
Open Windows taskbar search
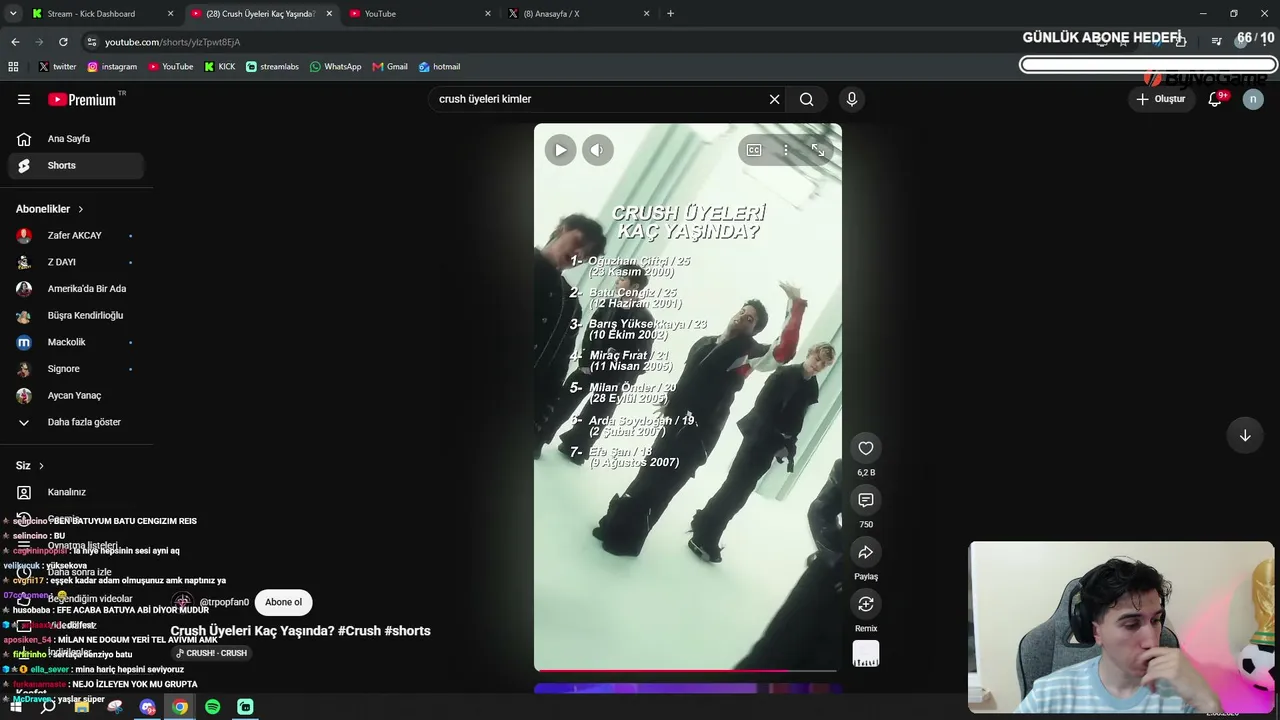tap(48, 707)
